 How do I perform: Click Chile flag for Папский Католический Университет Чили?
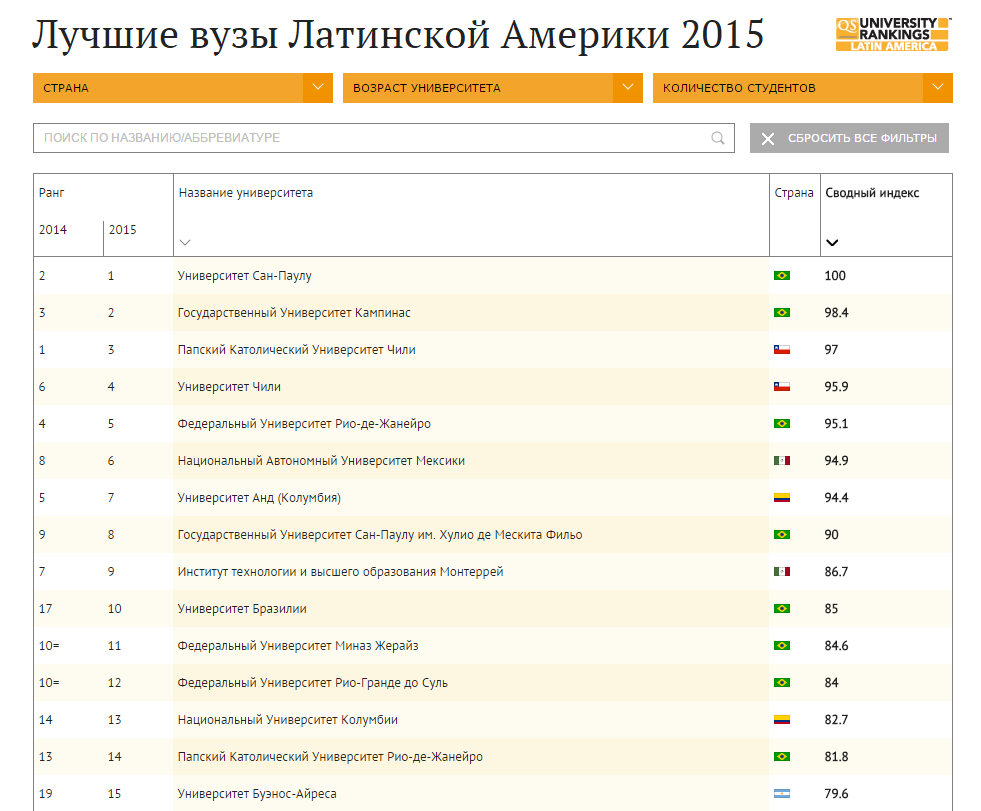click(x=781, y=349)
